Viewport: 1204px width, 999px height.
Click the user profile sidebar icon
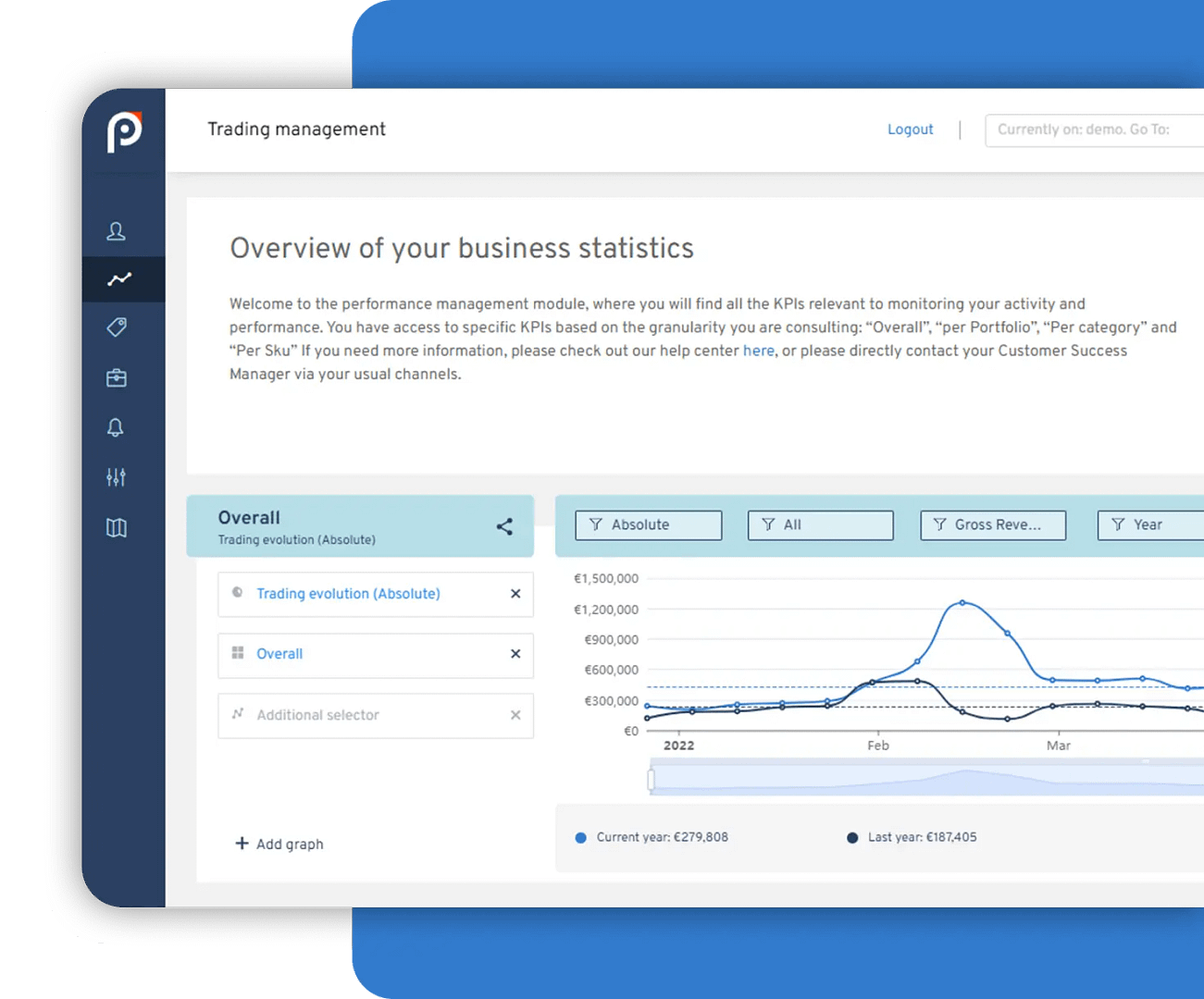[x=116, y=231]
